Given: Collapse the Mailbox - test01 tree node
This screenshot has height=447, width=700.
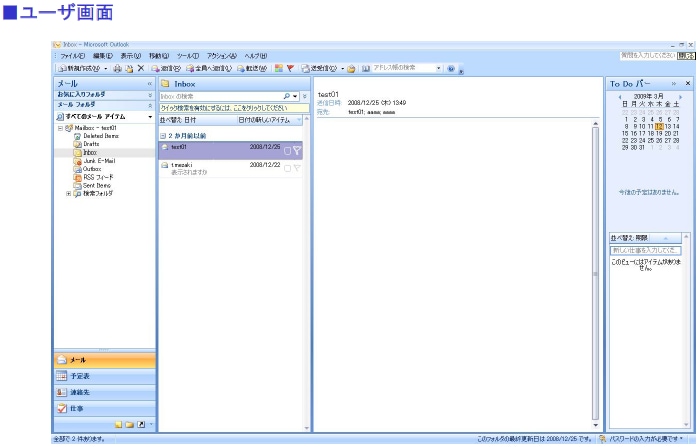Looking at the screenshot, I should (60, 128).
